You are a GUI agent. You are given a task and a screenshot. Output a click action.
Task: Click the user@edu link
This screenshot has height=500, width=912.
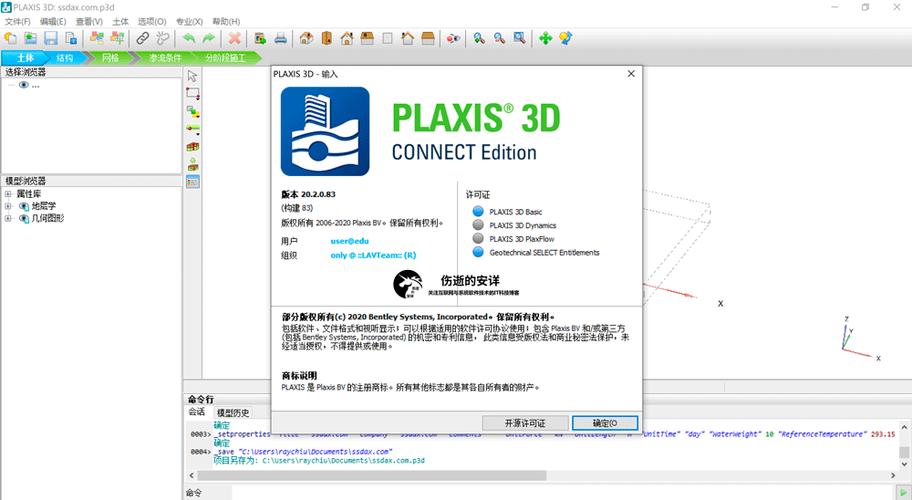tap(350, 241)
